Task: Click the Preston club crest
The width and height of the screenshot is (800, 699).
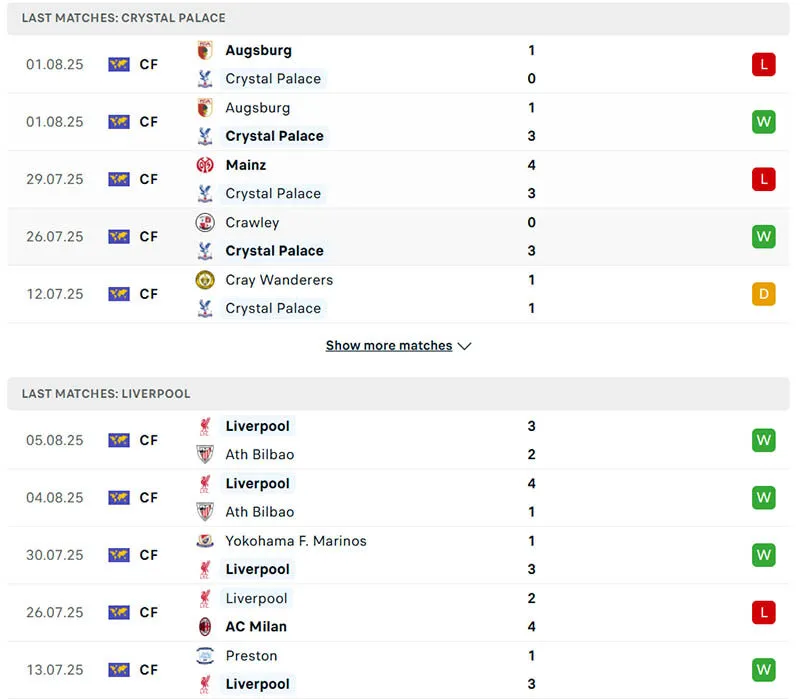Action: point(205,656)
